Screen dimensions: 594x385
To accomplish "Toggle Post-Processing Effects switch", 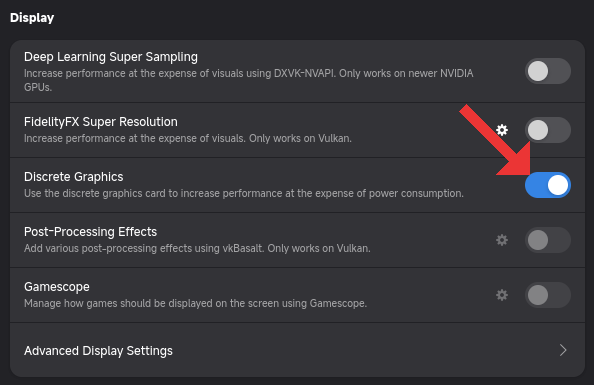I will coord(548,240).
